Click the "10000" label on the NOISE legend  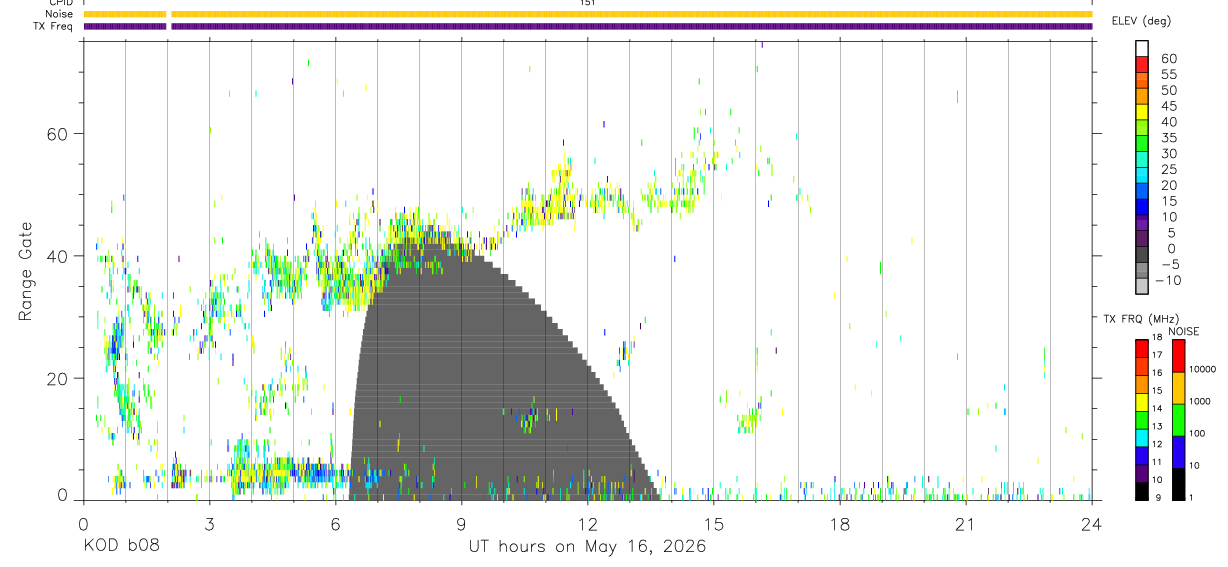[1202, 369]
